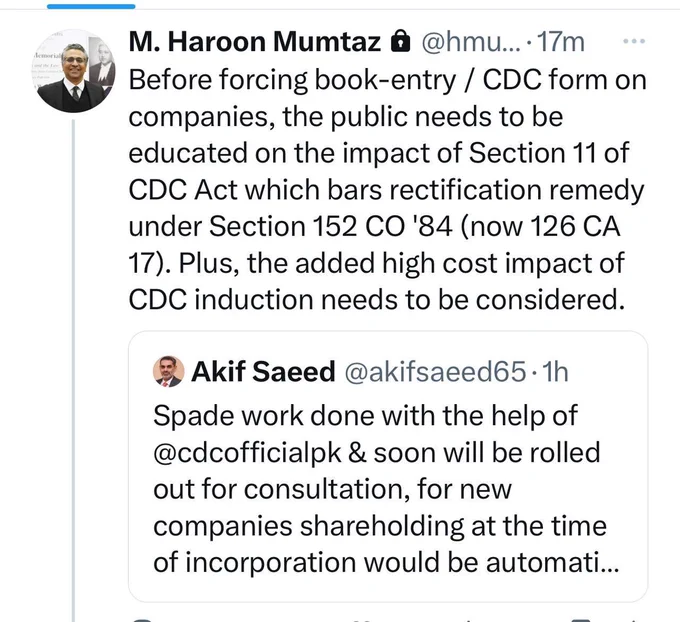The height and width of the screenshot is (622, 680).
Task: Click the vertical thread connector line
Action: (73, 370)
